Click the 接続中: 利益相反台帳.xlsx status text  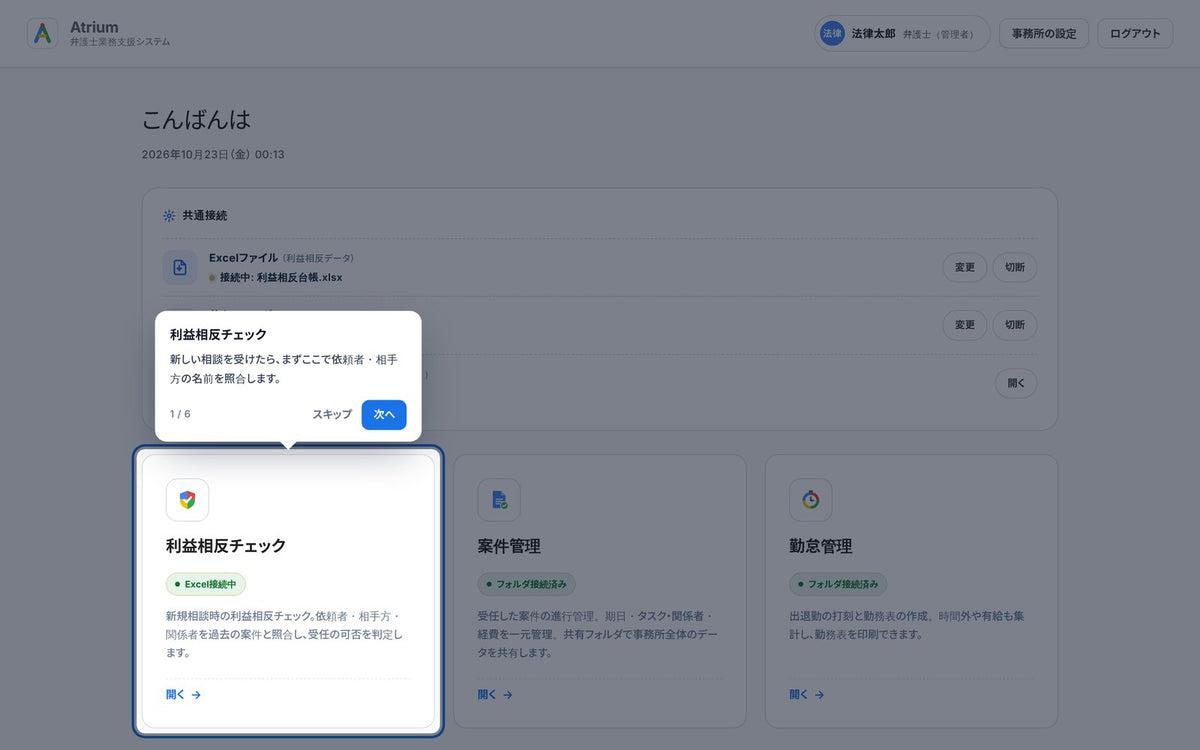(281, 277)
